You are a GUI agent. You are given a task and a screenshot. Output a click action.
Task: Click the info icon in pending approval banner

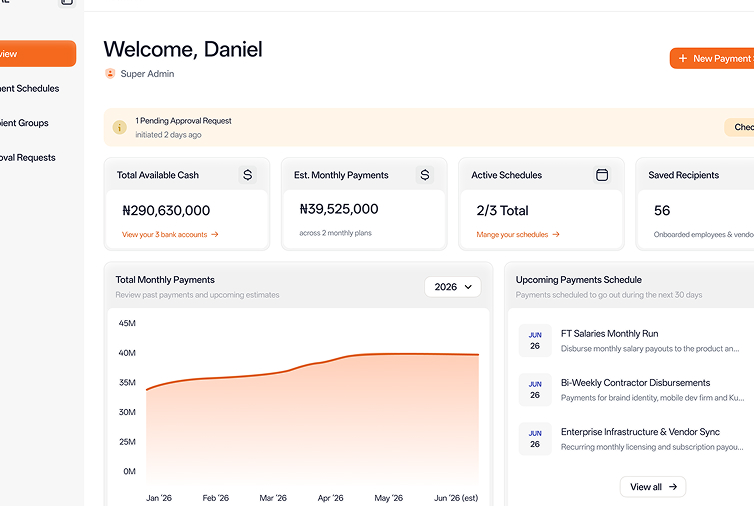pos(119,127)
